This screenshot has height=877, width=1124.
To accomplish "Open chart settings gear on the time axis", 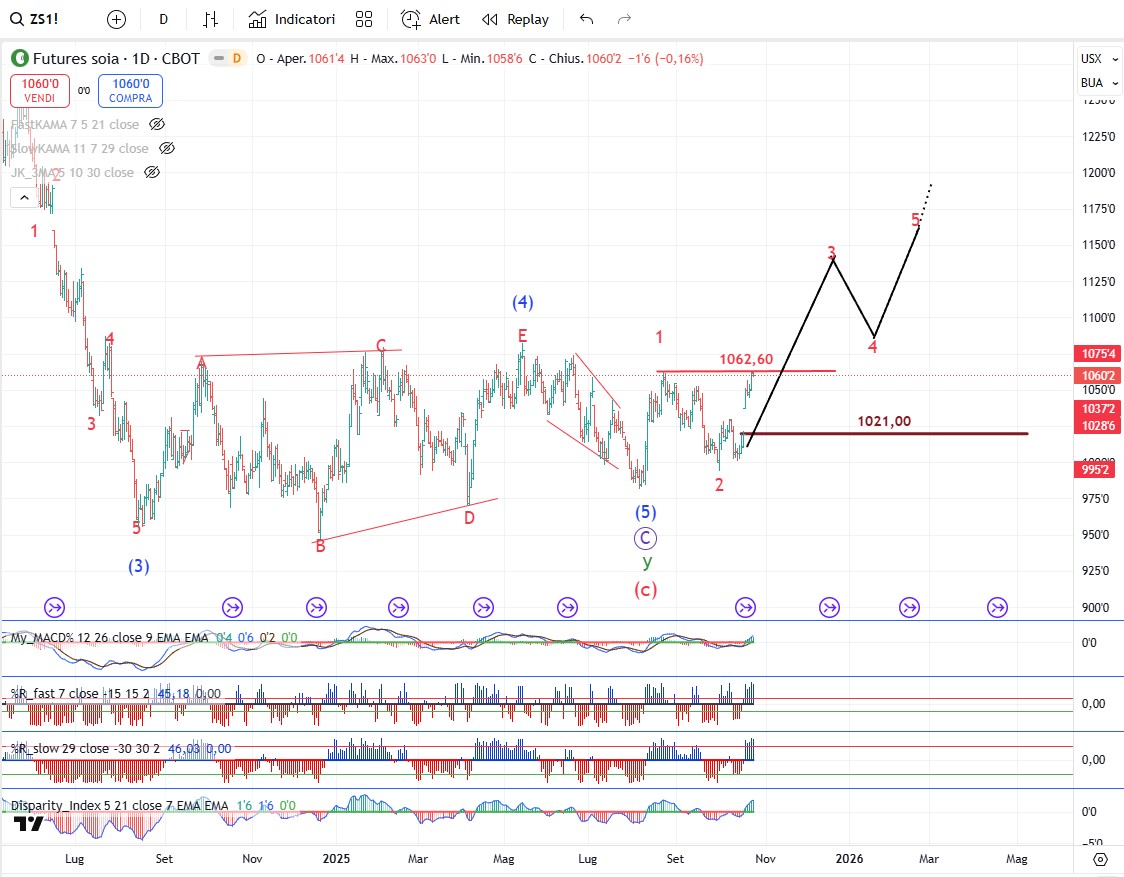I will point(1100,858).
